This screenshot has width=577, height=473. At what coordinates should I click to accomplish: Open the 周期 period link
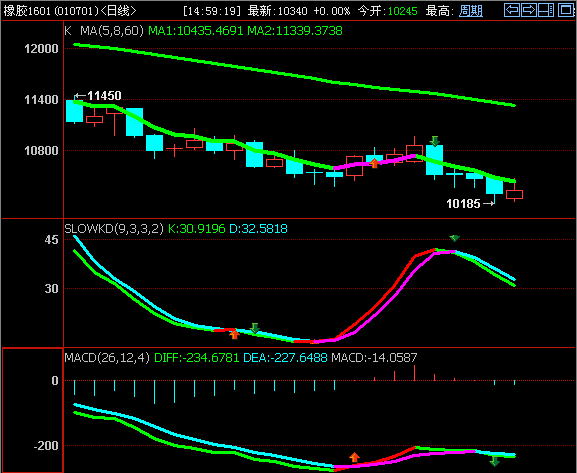(471, 11)
